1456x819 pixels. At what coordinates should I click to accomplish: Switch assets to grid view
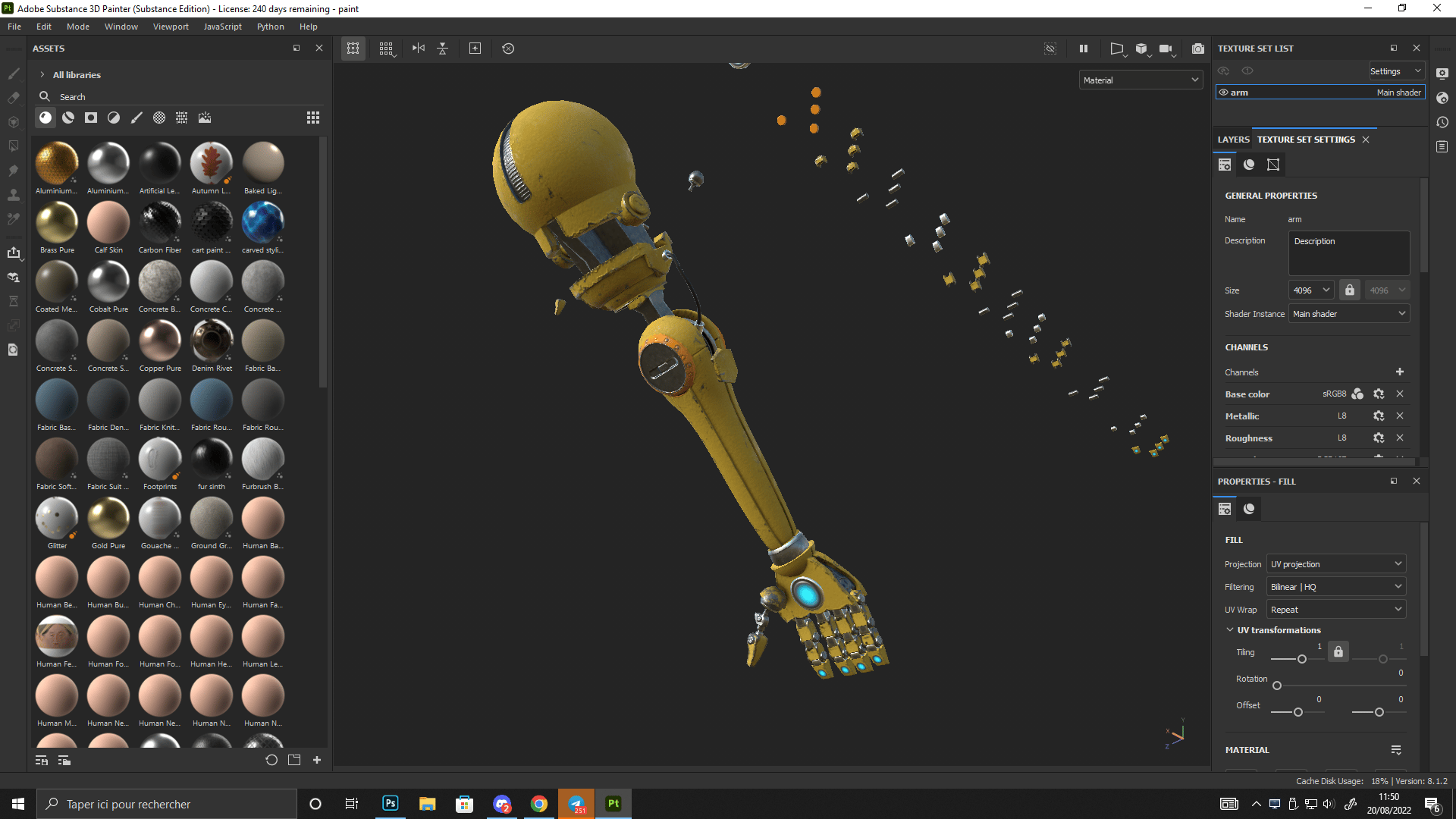click(313, 118)
